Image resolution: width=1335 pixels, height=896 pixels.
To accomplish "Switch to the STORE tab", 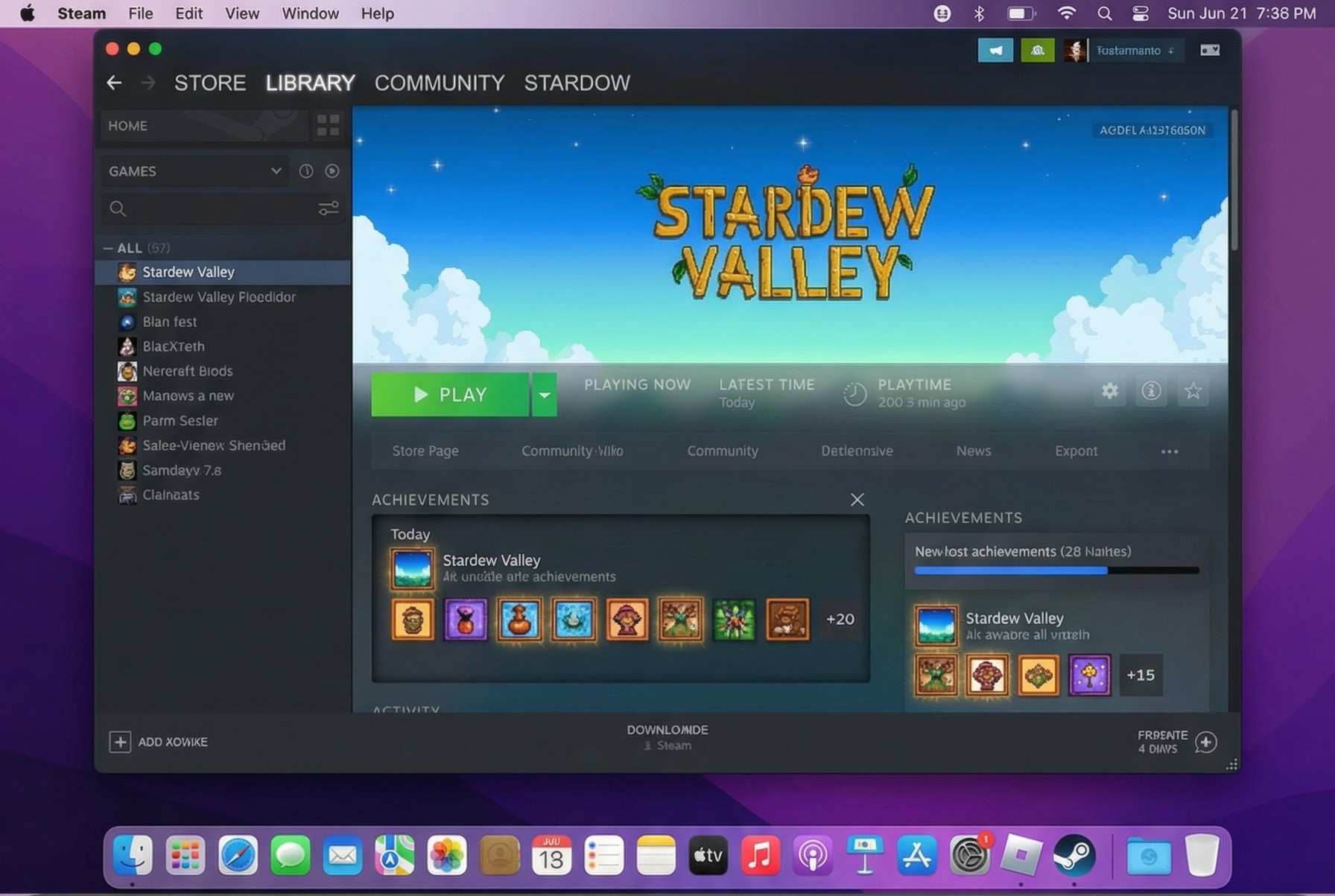I will click(209, 83).
